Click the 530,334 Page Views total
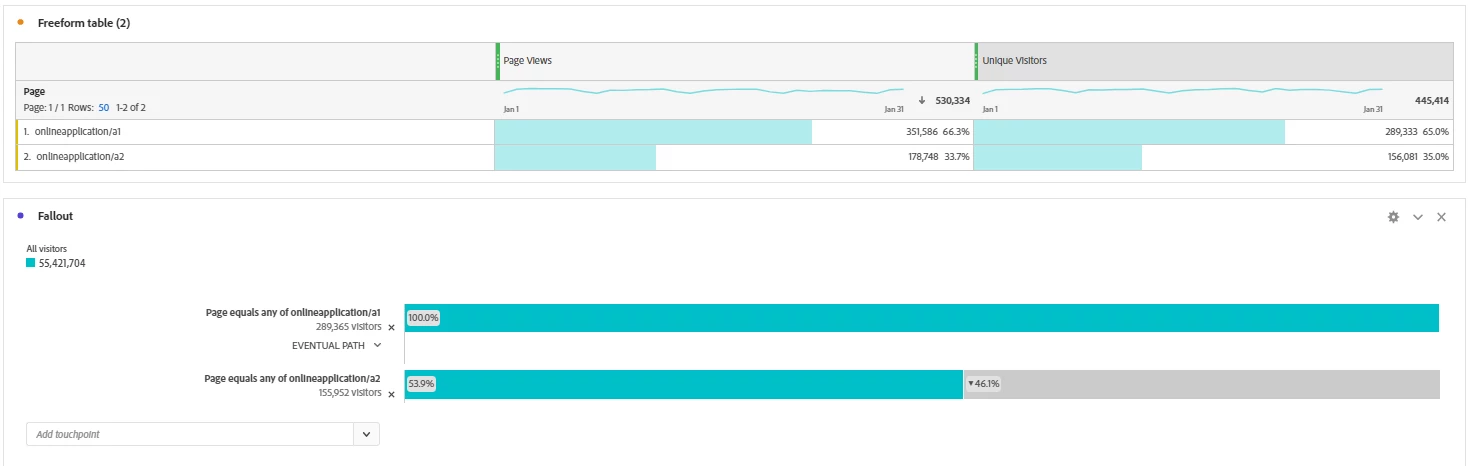 click(x=952, y=100)
